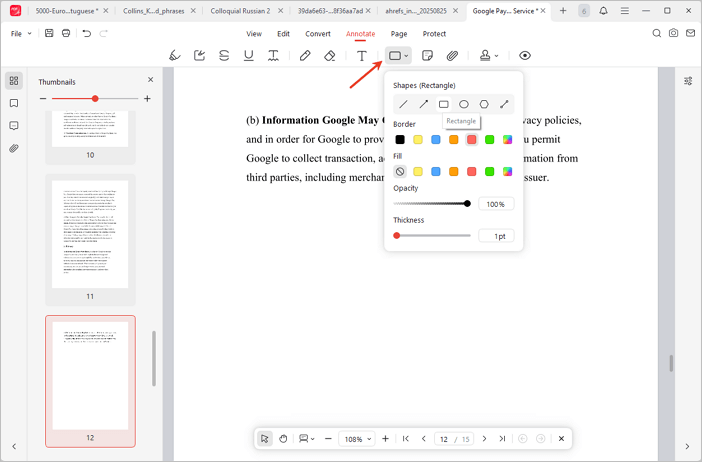Select the Highlighter annotation tool
Viewport: 702px width, 462px height.
click(175, 56)
